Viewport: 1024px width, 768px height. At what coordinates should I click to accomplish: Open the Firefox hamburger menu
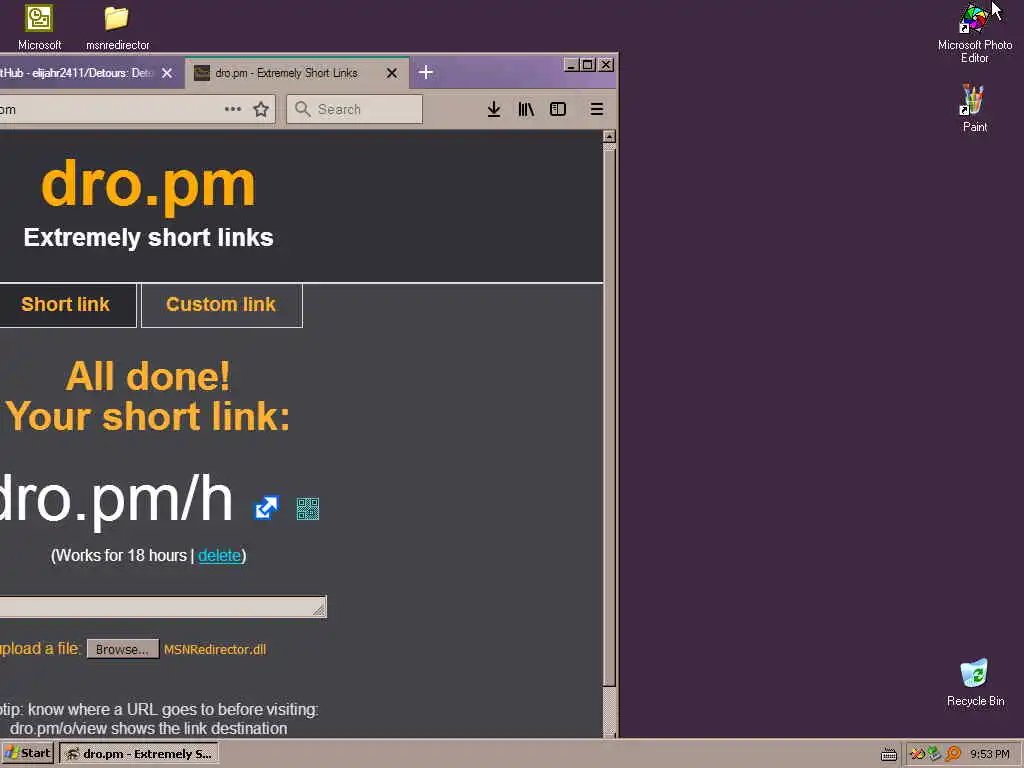coord(596,109)
